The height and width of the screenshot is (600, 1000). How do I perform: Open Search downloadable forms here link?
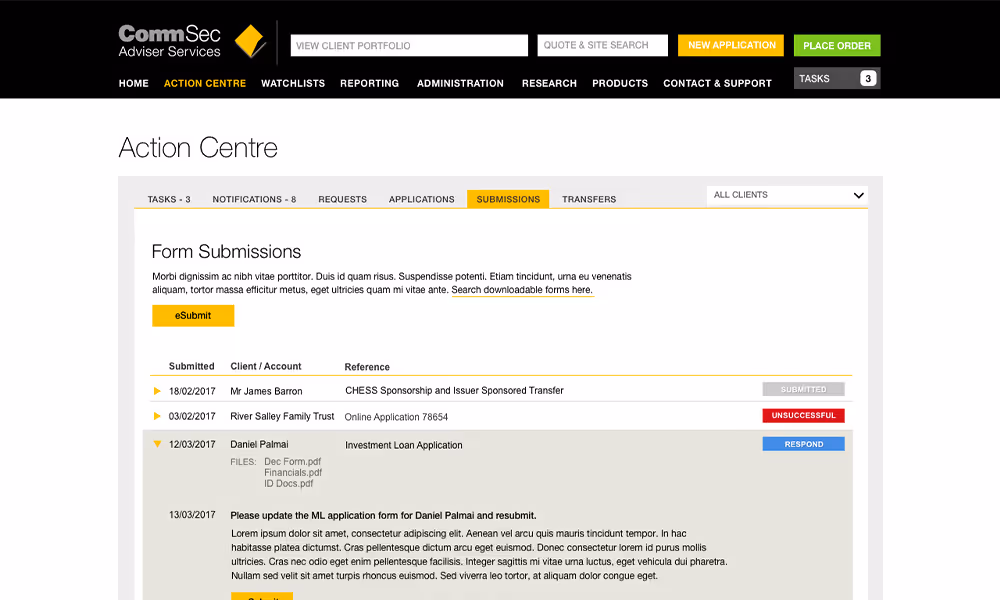[522, 290]
